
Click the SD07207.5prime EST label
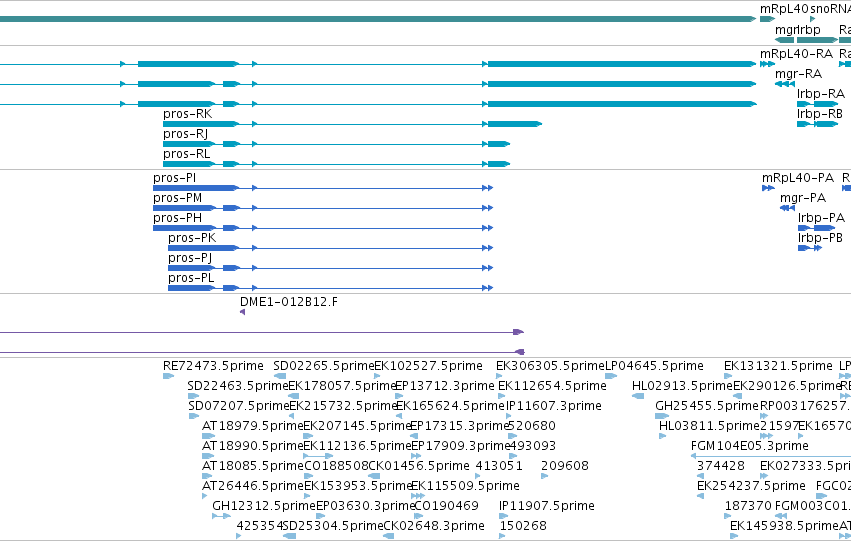(239, 406)
